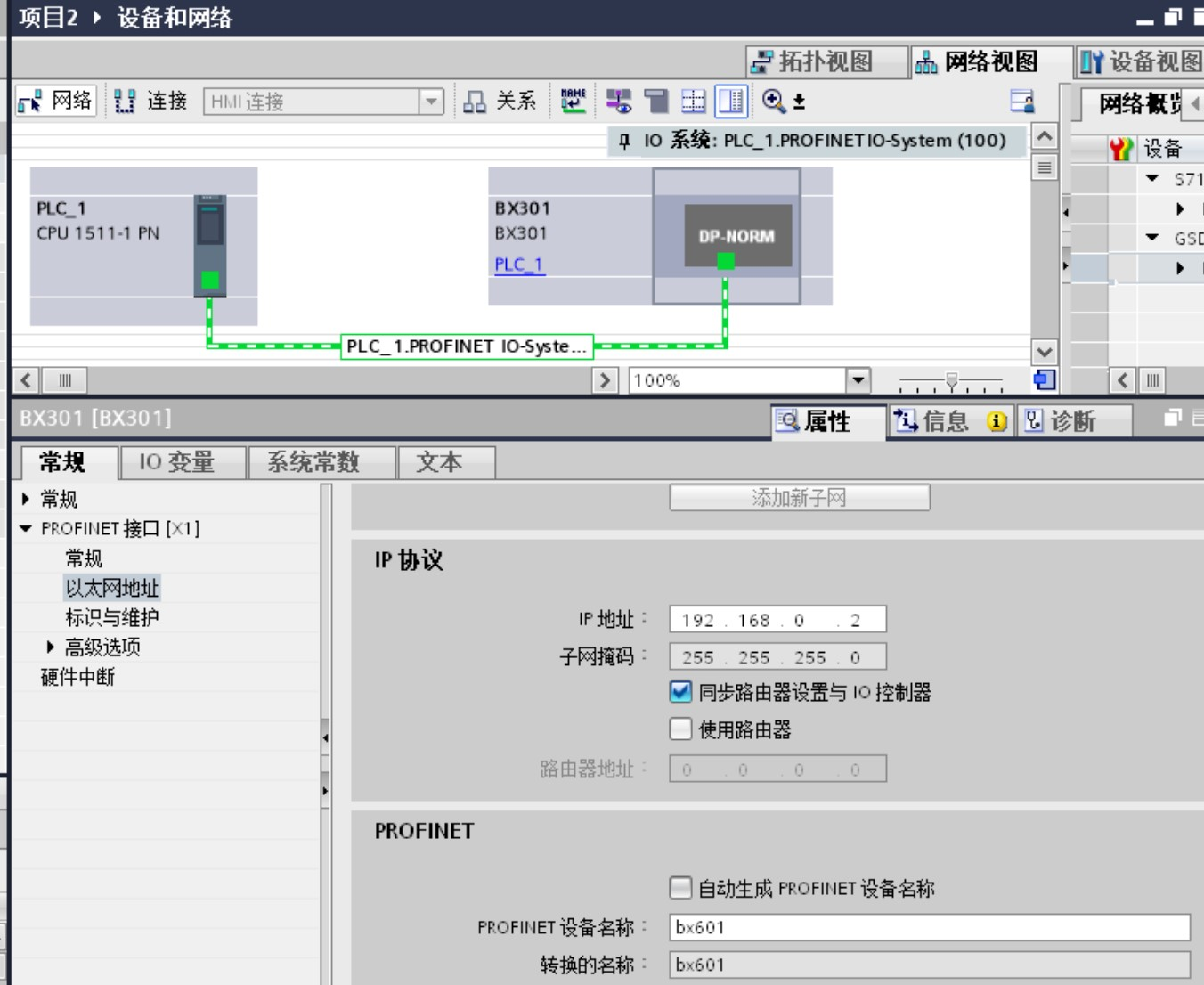This screenshot has width=1204, height=985.
Task: Click the 网络 networking button in toolbar
Action: click(x=56, y=102)
